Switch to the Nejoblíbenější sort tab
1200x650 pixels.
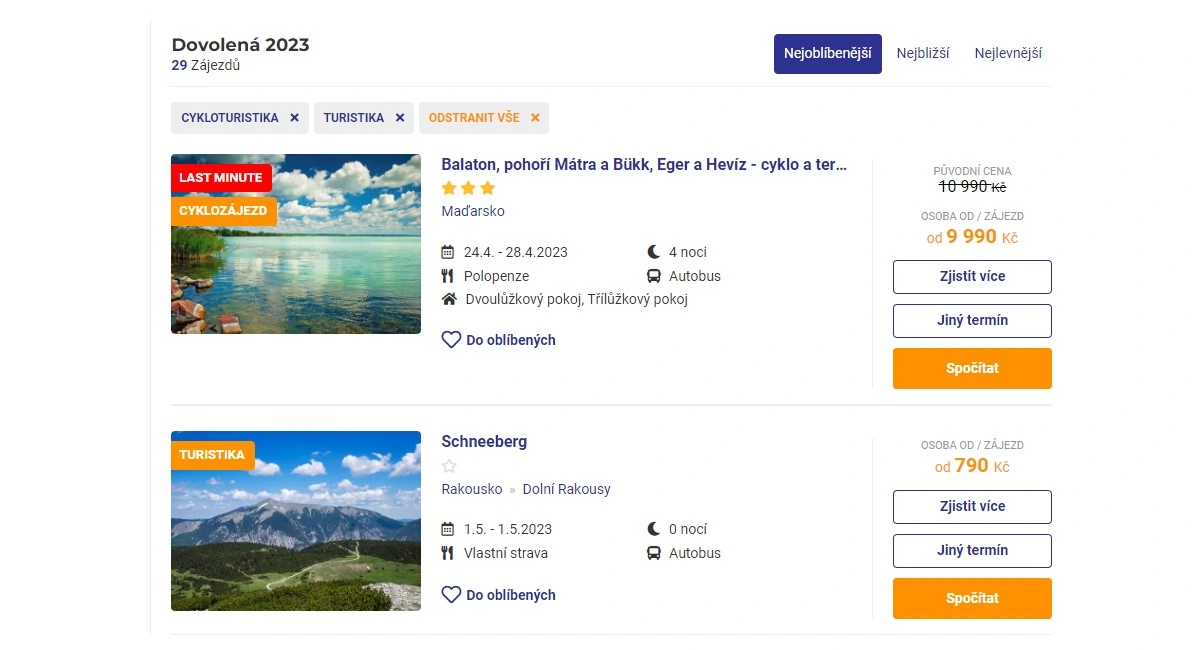827,54
